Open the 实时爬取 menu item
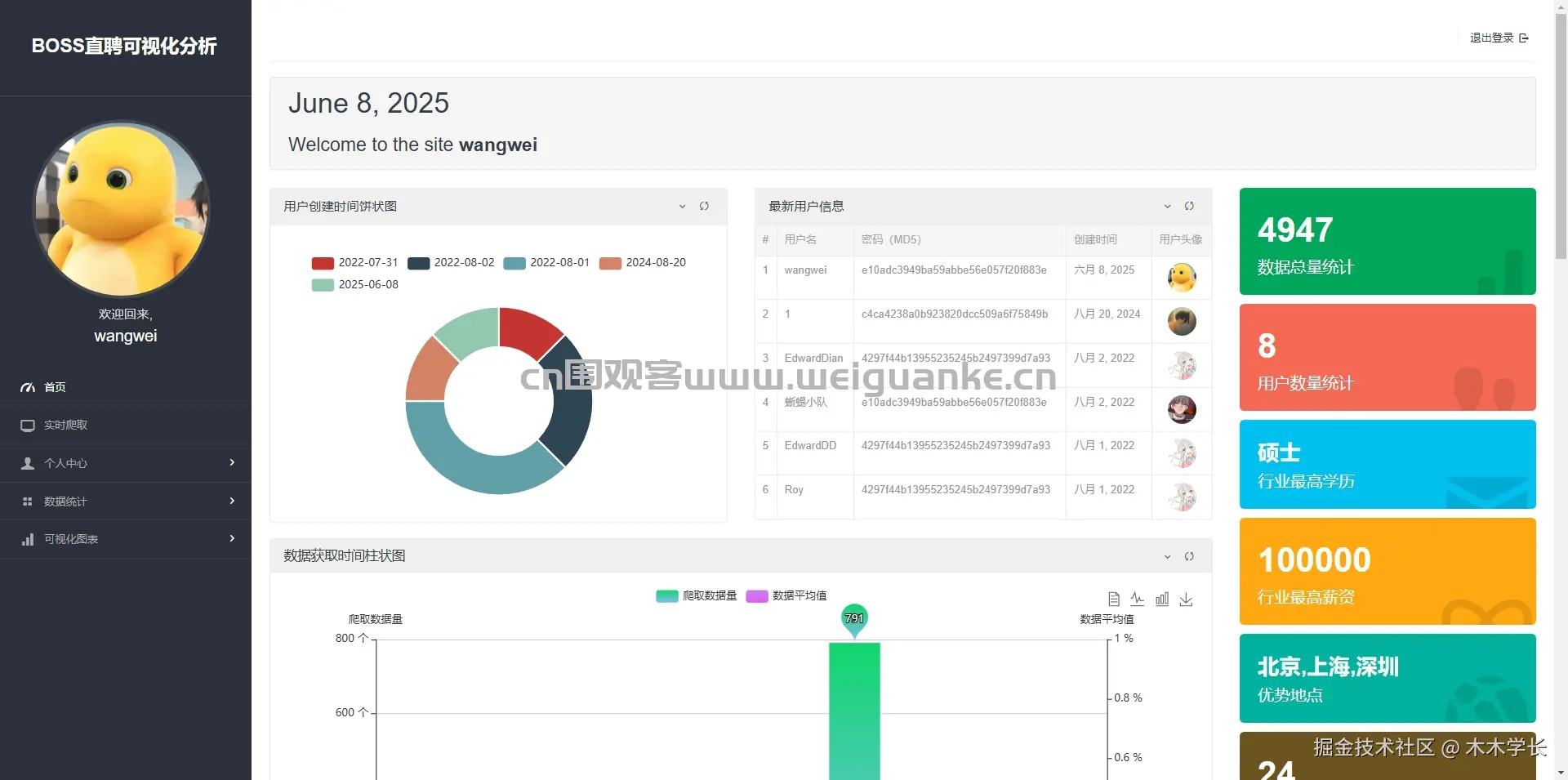This screenshot has height=780, width=1568. point(126,425)
